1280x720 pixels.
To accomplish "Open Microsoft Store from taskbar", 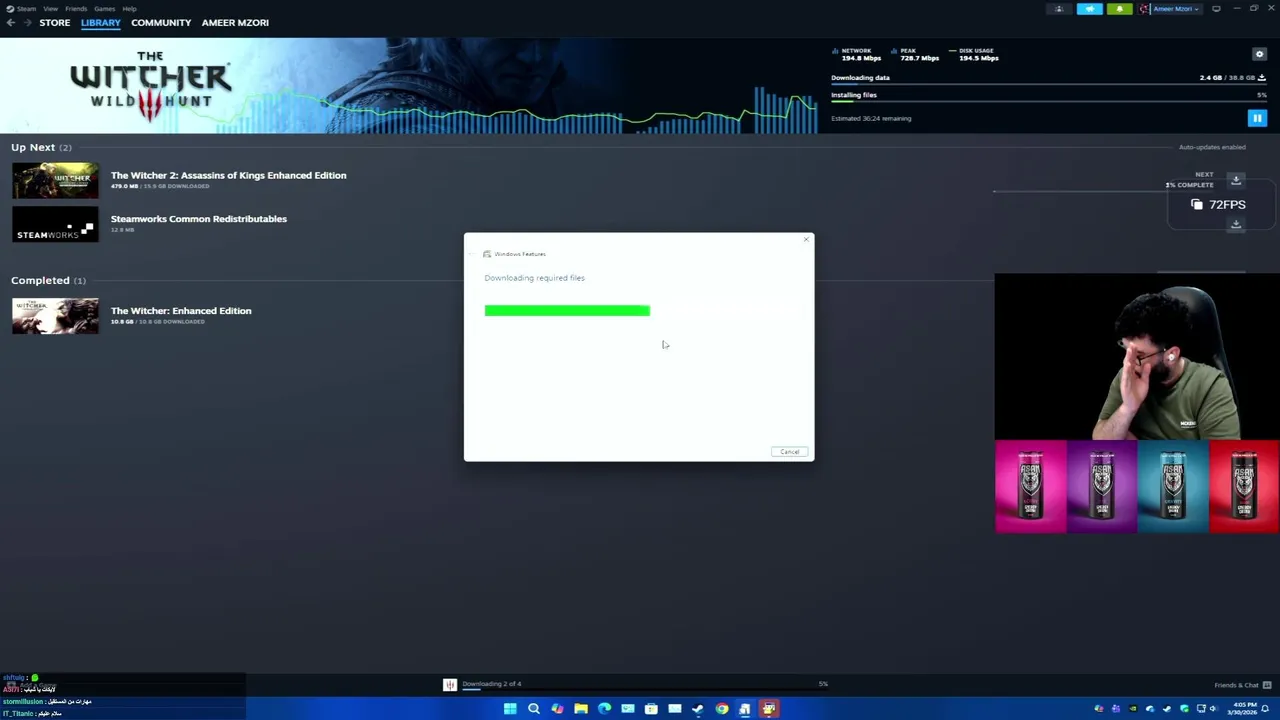I will [x=651, y=709].
